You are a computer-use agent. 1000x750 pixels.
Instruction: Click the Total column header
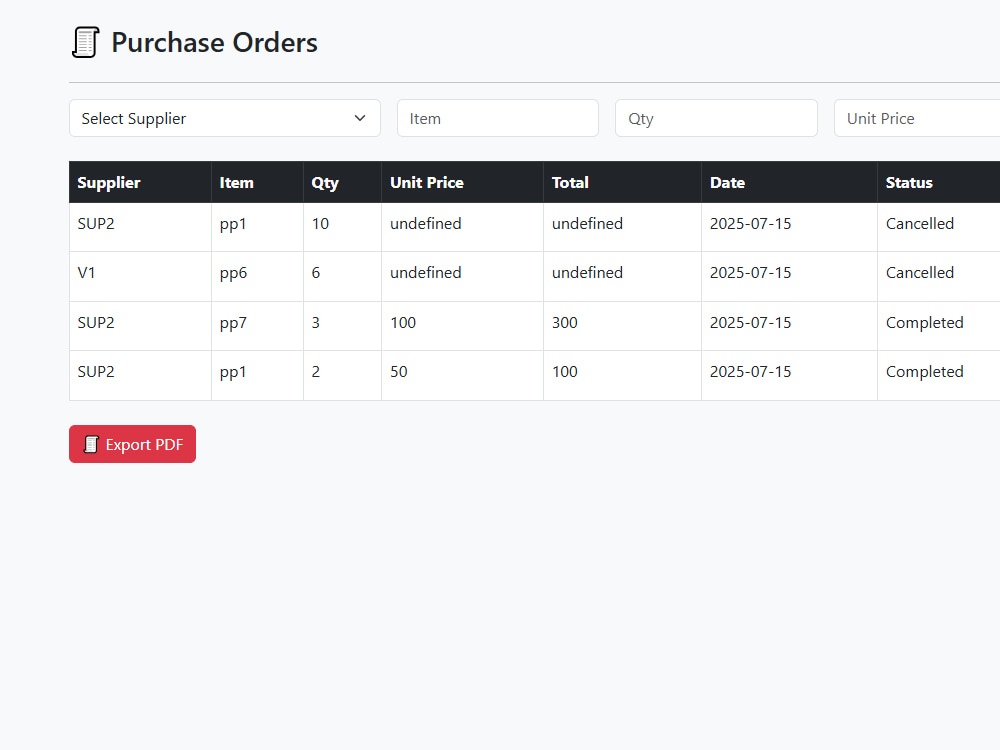click(x=622, y=182)
